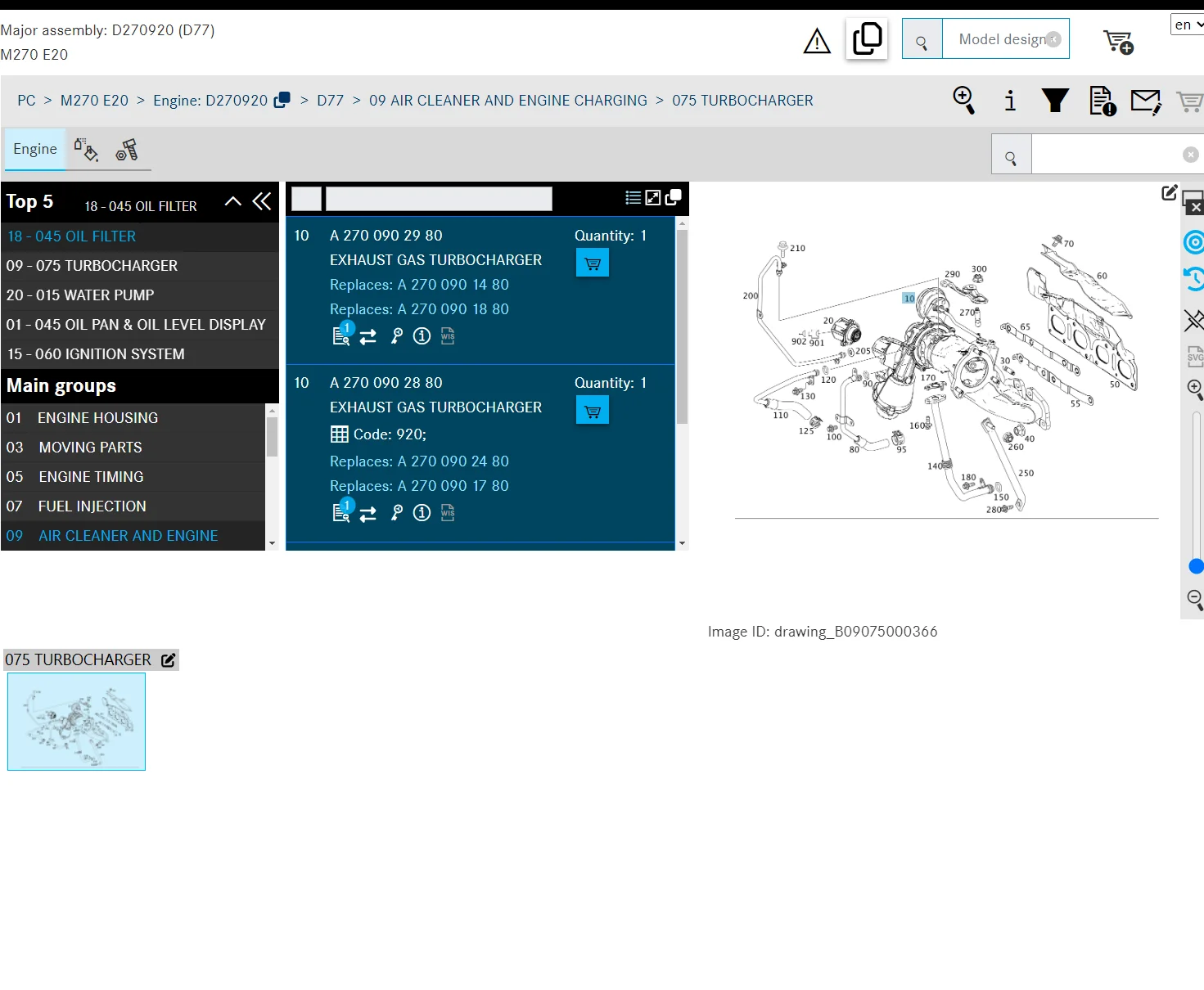The width and height of the screenshot is (1204, 990).
Task: Click copy icon beside Engine: D270920
Action: pos(282,100)
